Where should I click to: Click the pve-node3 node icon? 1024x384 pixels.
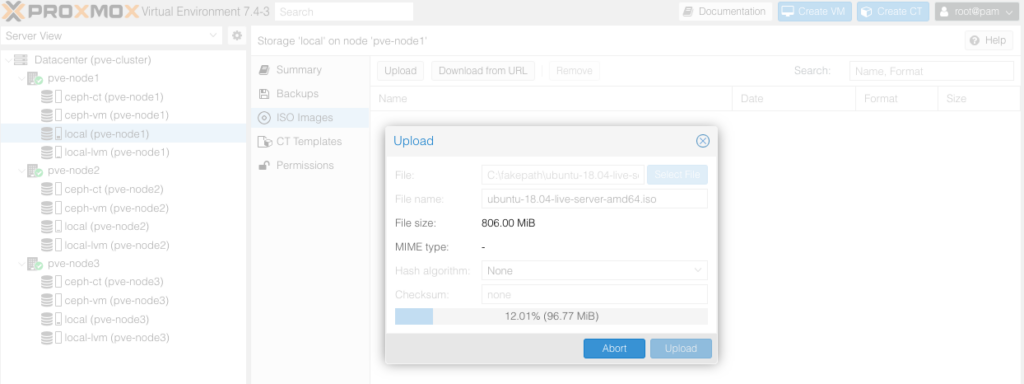[x=35, y=264]
